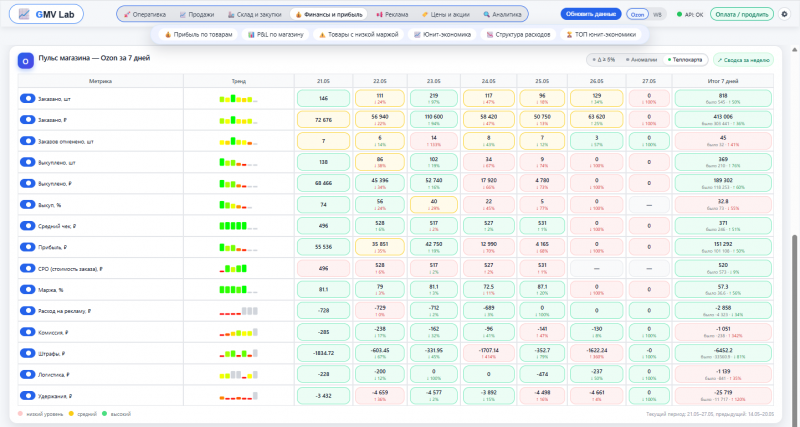Select the Теплокарта view filter
Image resolution: width=800 pixels, height=427 pixels.
(684, 60)
